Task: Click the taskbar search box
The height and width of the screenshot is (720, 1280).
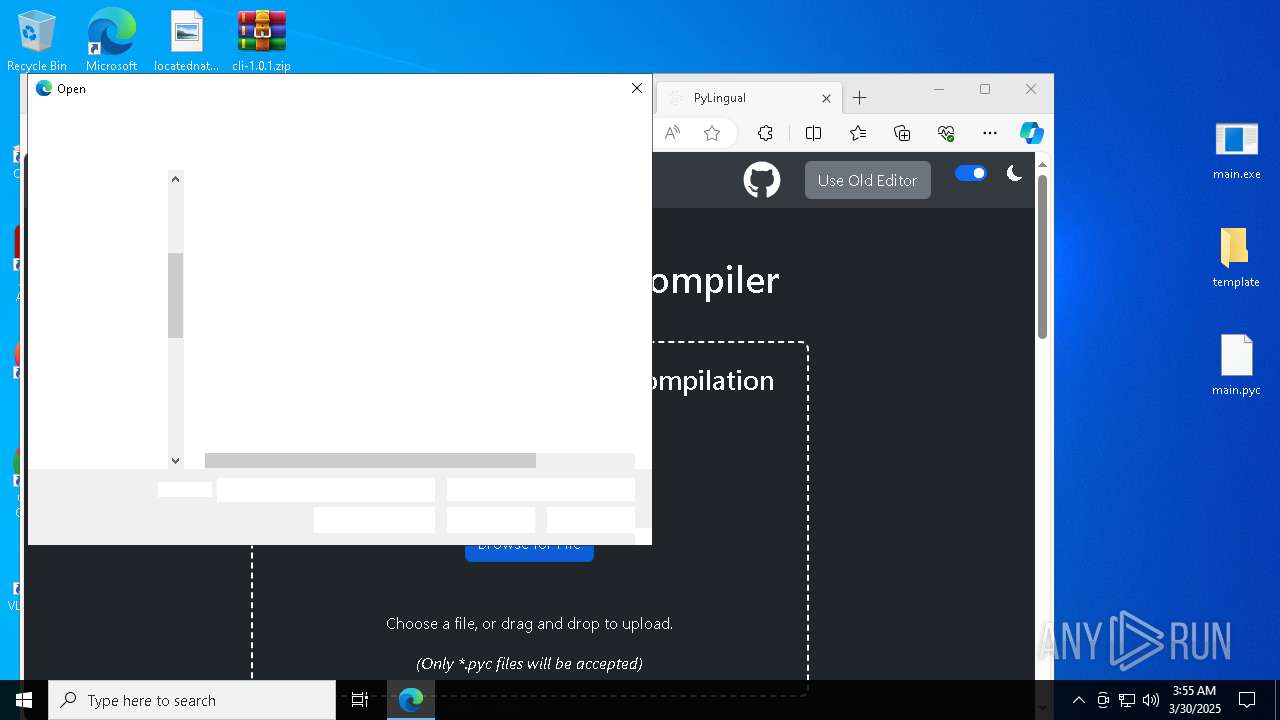Action: tap(192, 700)
